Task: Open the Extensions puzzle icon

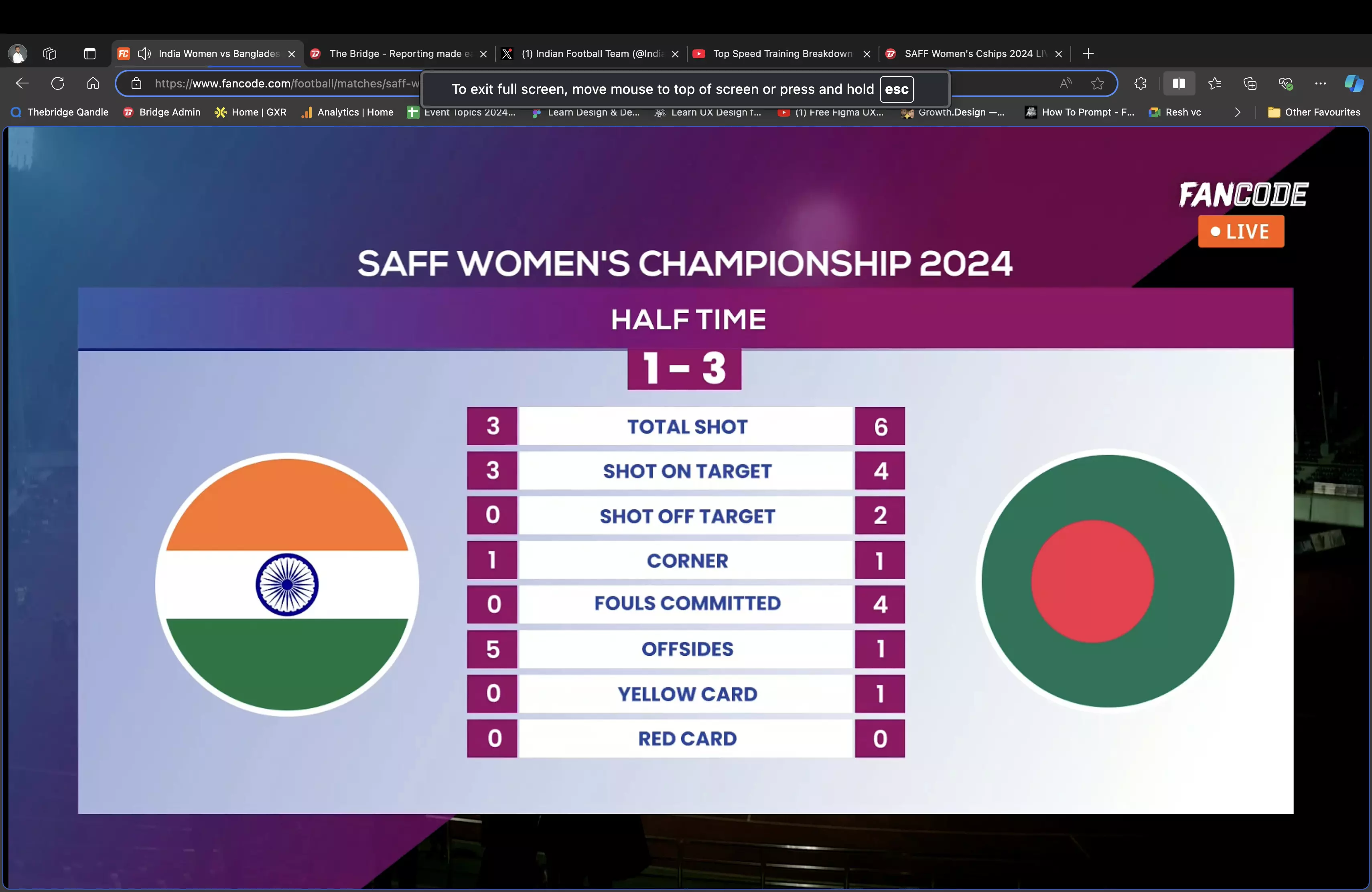Action: [x=1140, y=83]
